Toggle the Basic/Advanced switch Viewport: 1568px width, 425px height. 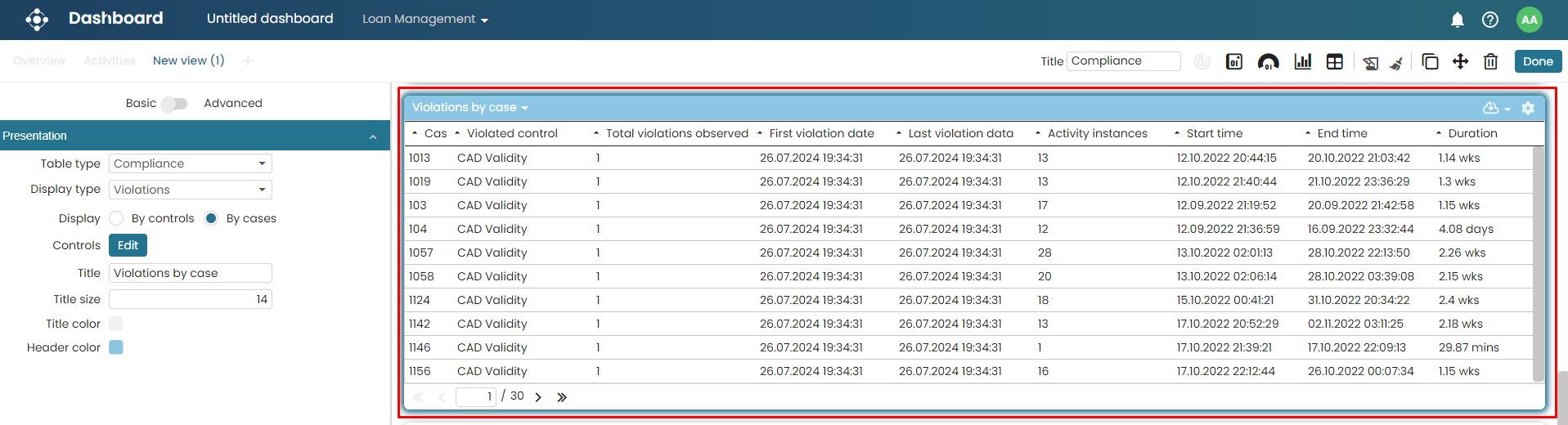click(174, 104)
